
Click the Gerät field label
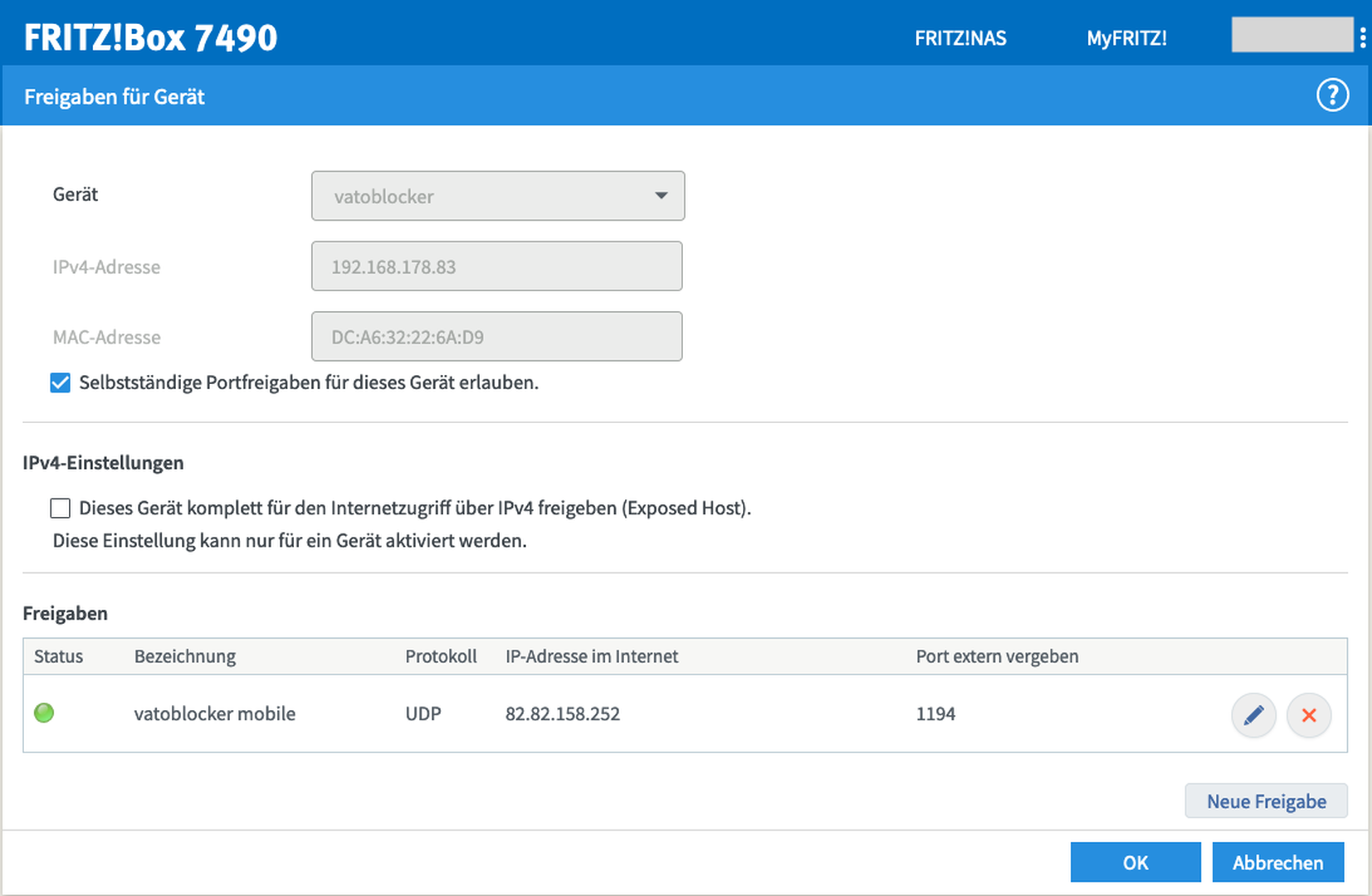pos(76,194)
